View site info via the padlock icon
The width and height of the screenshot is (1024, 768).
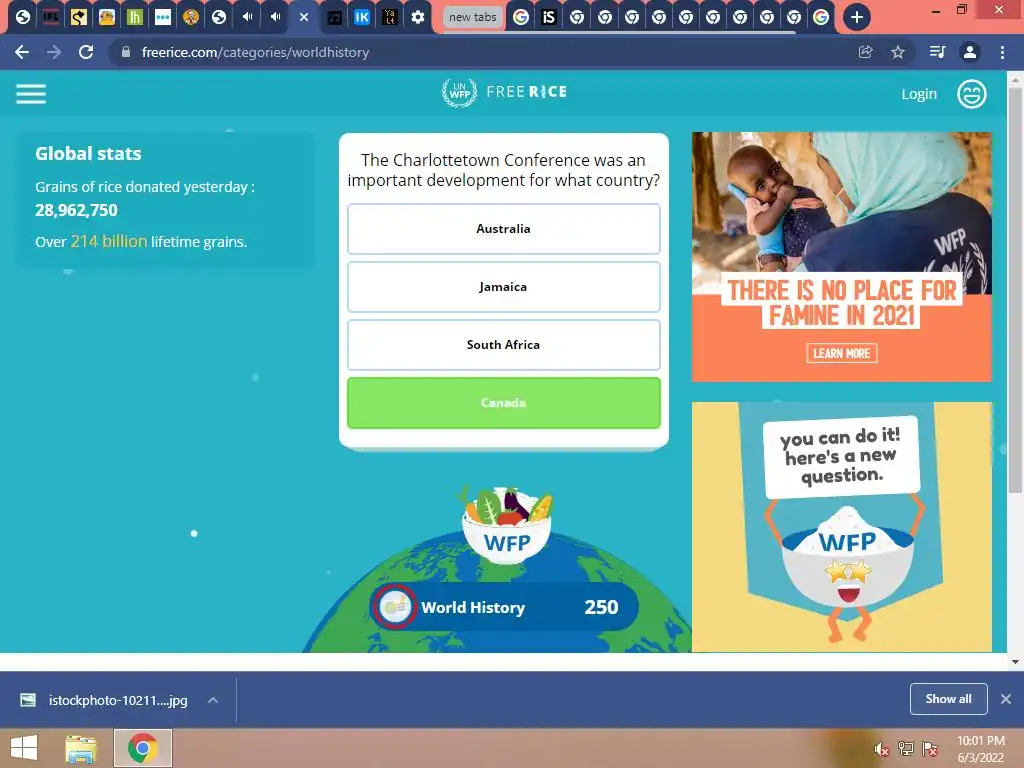pos(126,52)
